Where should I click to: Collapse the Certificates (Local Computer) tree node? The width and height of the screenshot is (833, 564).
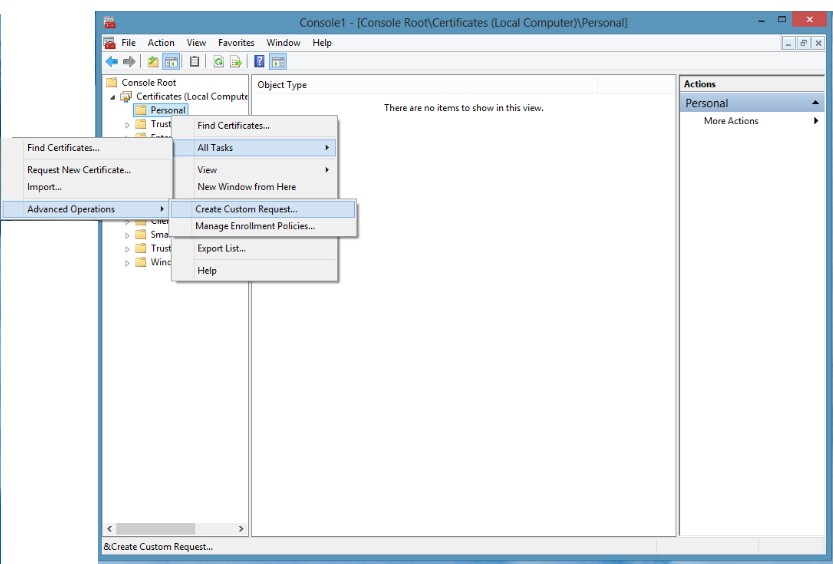pyautogui.click(x=113, y=97)
